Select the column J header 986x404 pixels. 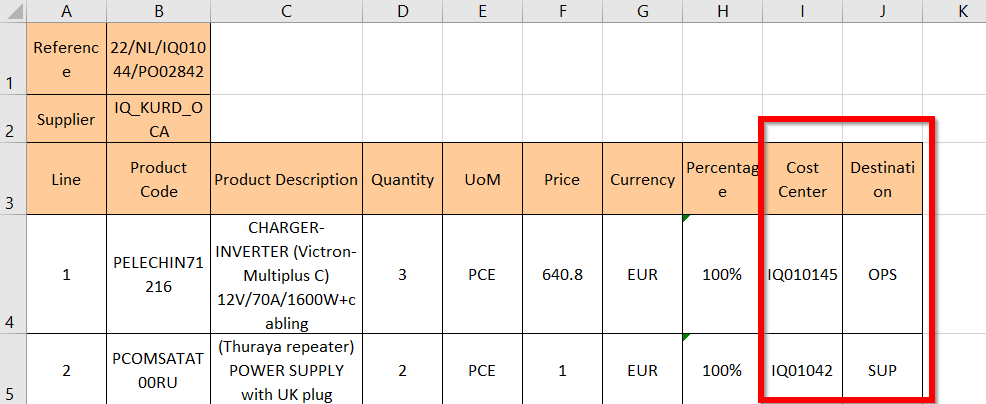point(882,11)
